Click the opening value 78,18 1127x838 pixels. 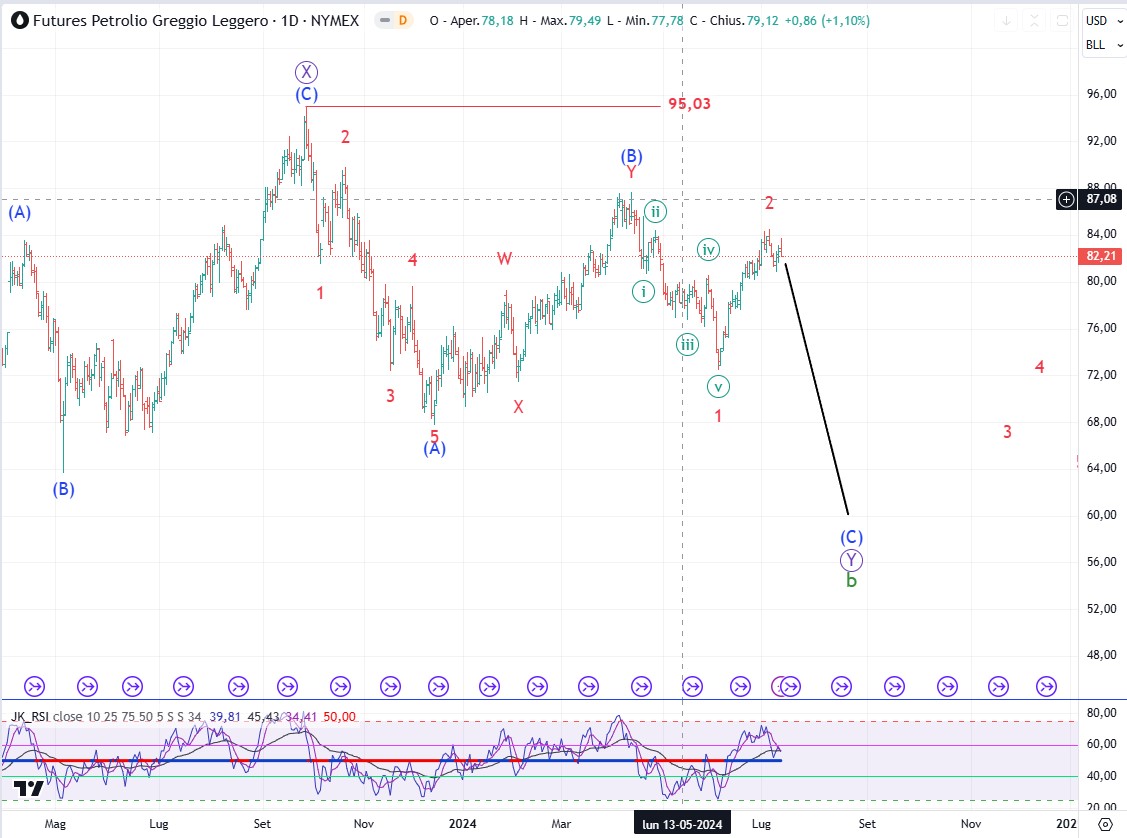[497, 21]
